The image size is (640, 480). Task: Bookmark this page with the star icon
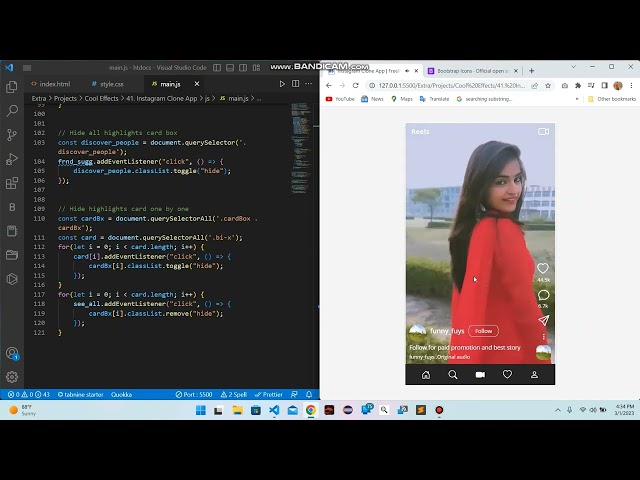tap(548, 85)
